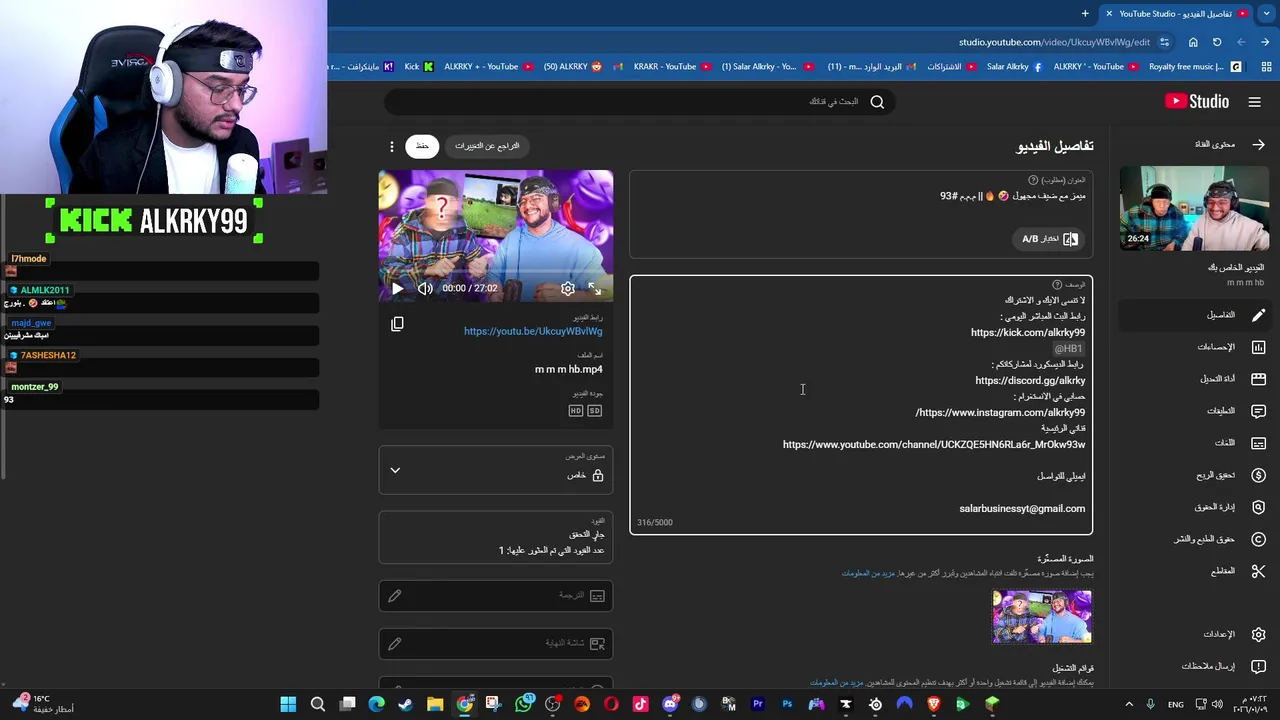Click the sidebar video thumbnail 26:24
Screen dimensions: 1280x720
coord(1194,208)
